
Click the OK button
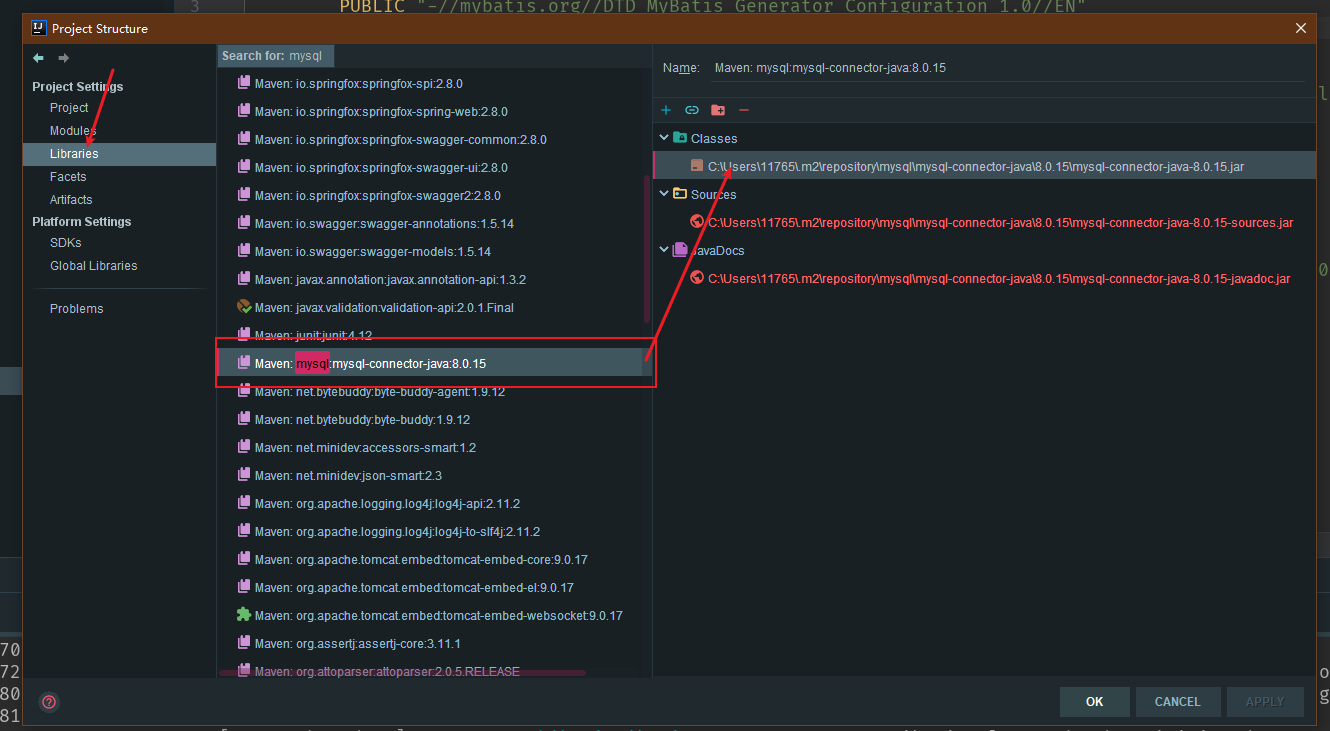coord(1095,702)
